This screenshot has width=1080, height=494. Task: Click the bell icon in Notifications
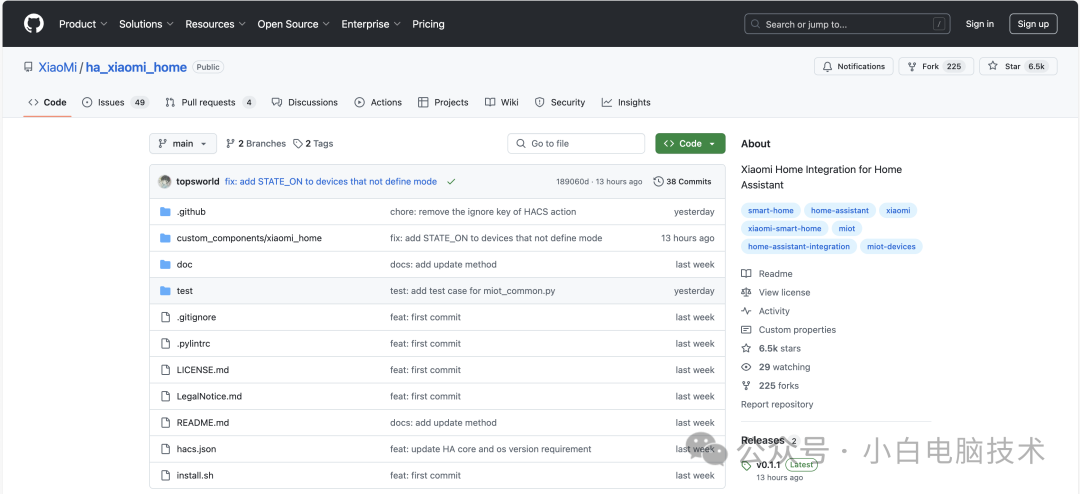coord(827,66)
